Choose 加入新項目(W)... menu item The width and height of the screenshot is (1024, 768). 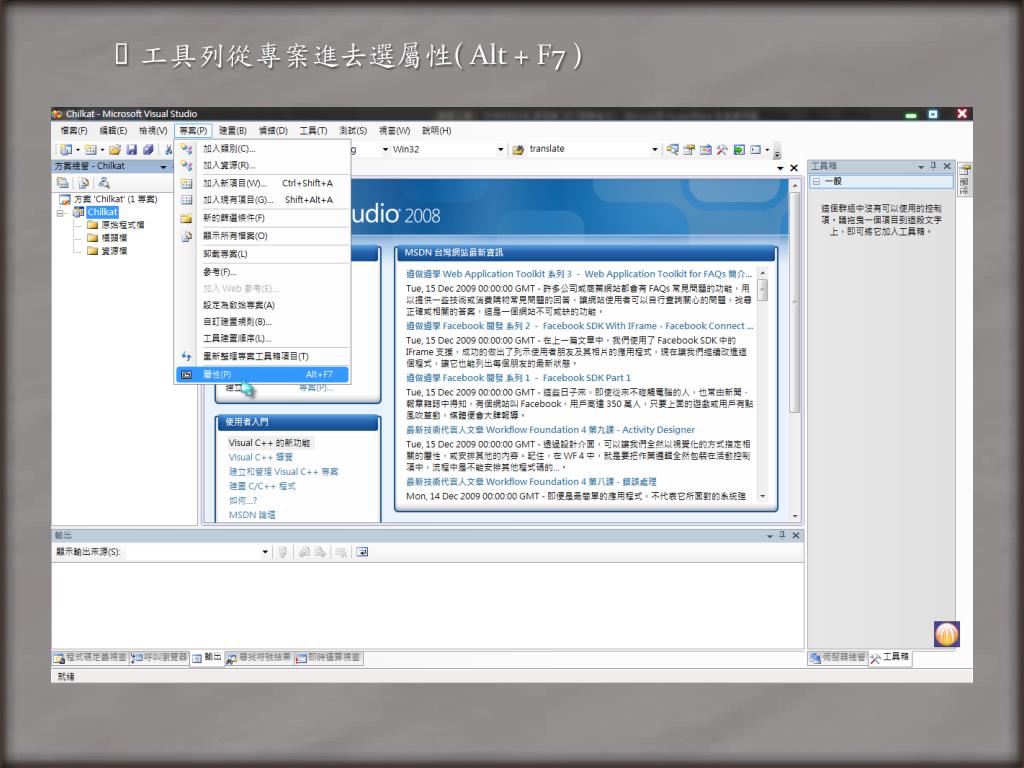click(263, 183)
